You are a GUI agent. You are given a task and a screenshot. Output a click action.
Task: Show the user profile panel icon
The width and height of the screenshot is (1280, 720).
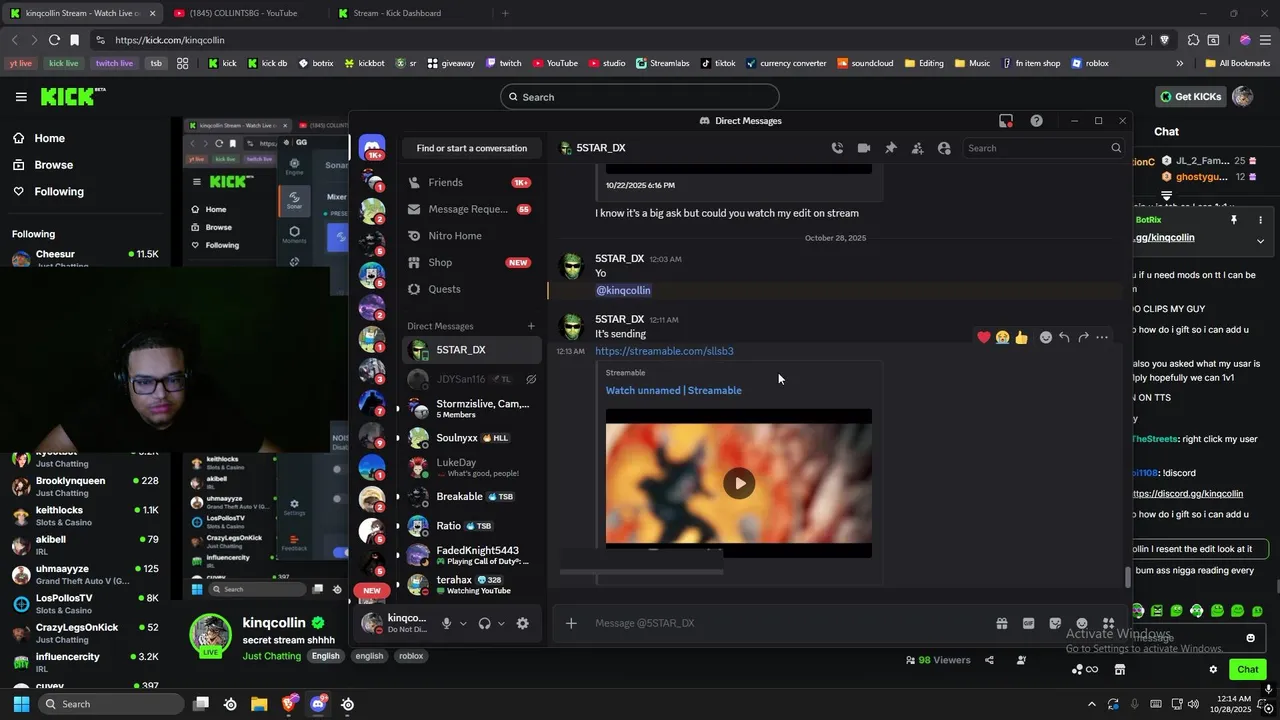click(944, 148)
